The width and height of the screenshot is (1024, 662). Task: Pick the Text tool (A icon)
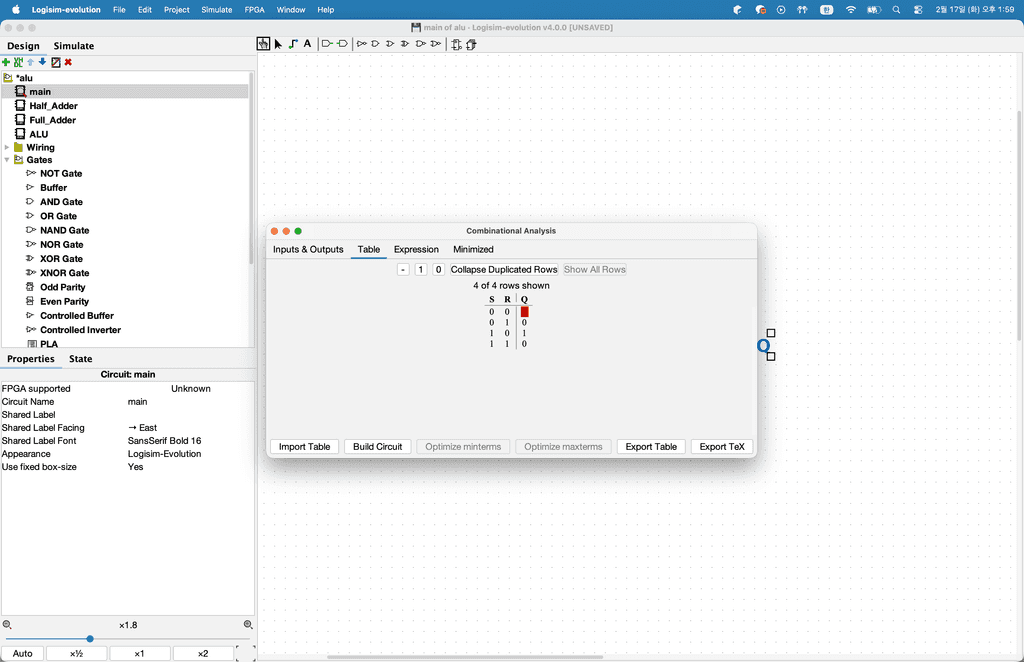pos(307,44)
